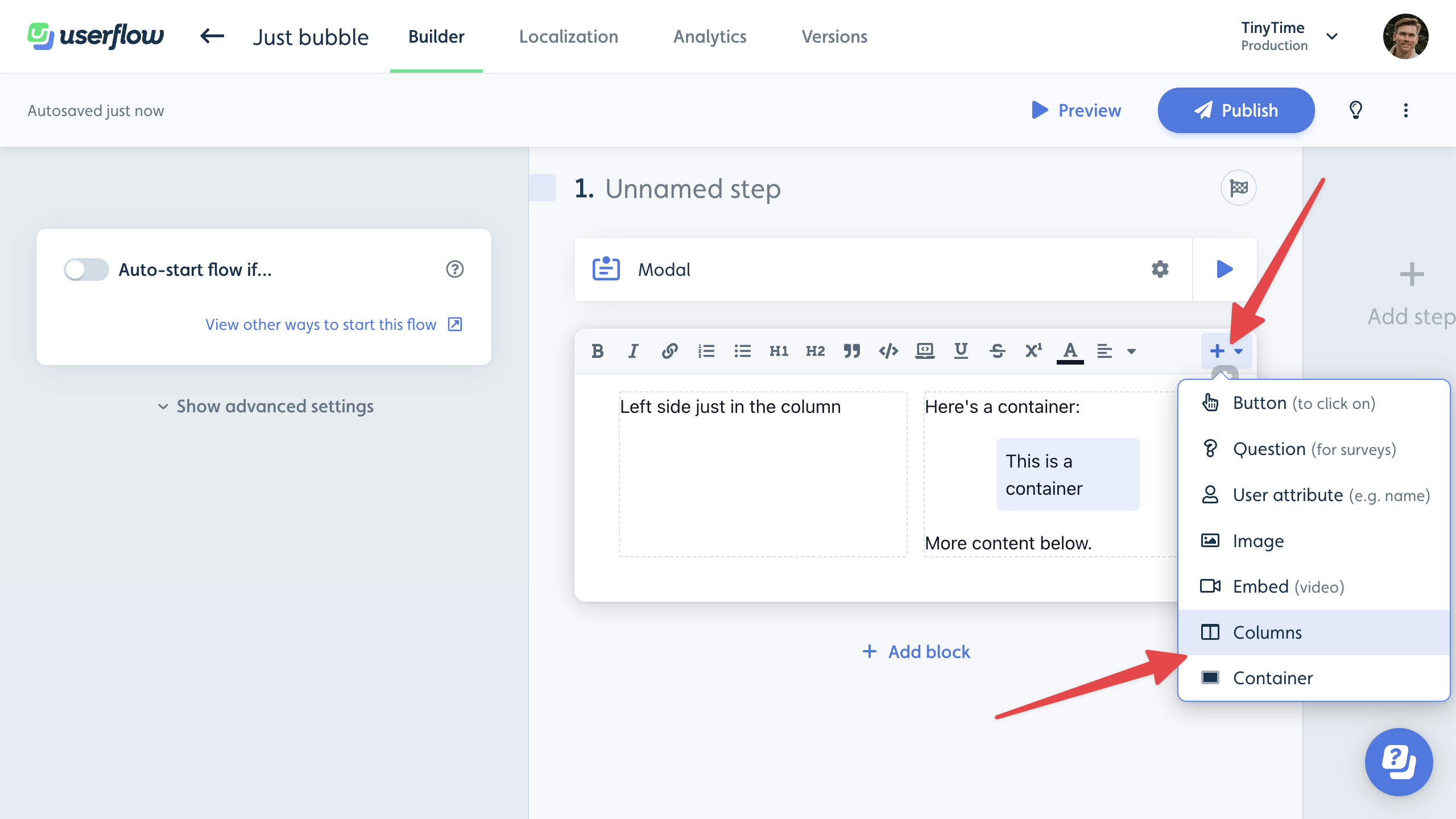Toggle bold formatting
This screenshot has height=819, width=1456.
(597, 351)
